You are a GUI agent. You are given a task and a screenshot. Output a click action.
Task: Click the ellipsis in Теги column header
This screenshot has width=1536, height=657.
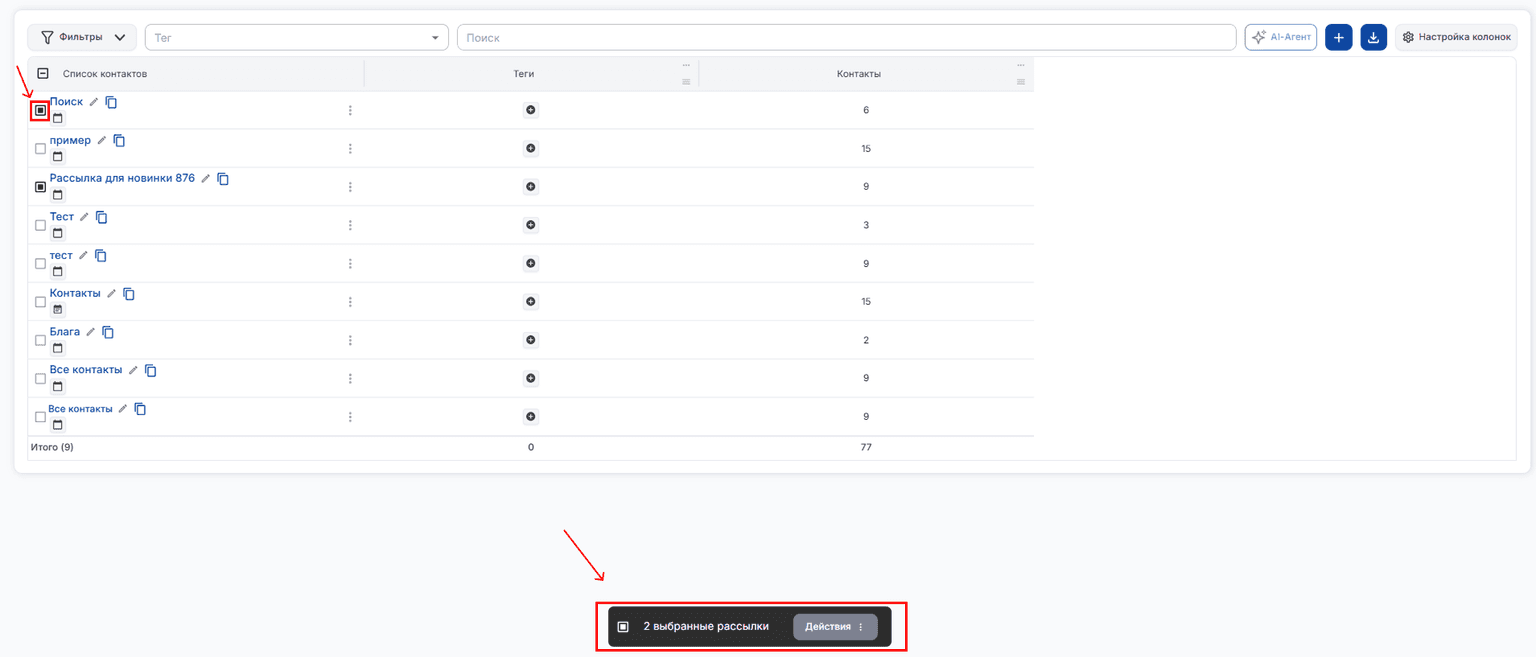pos(686,65)
